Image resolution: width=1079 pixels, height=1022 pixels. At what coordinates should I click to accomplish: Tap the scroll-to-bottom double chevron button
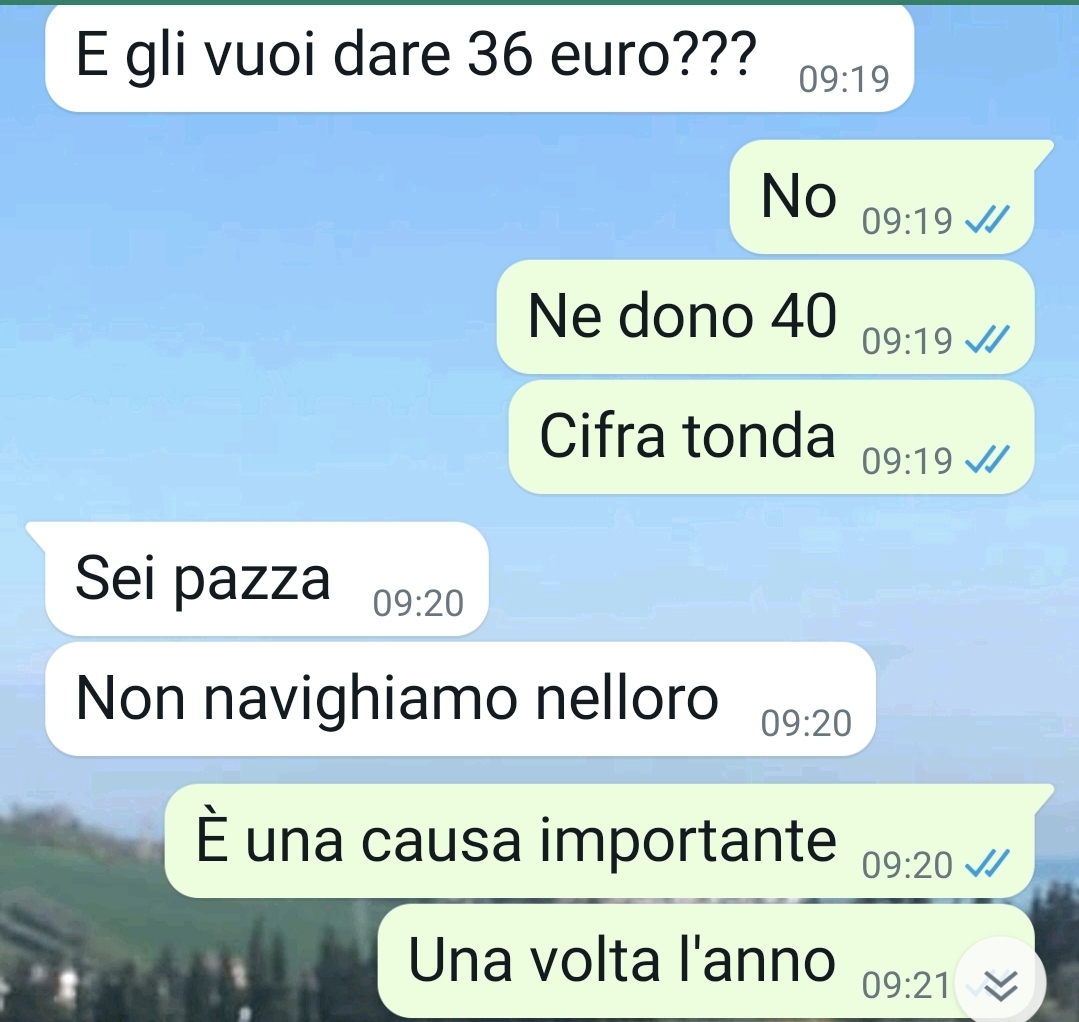pos(1001,984)
